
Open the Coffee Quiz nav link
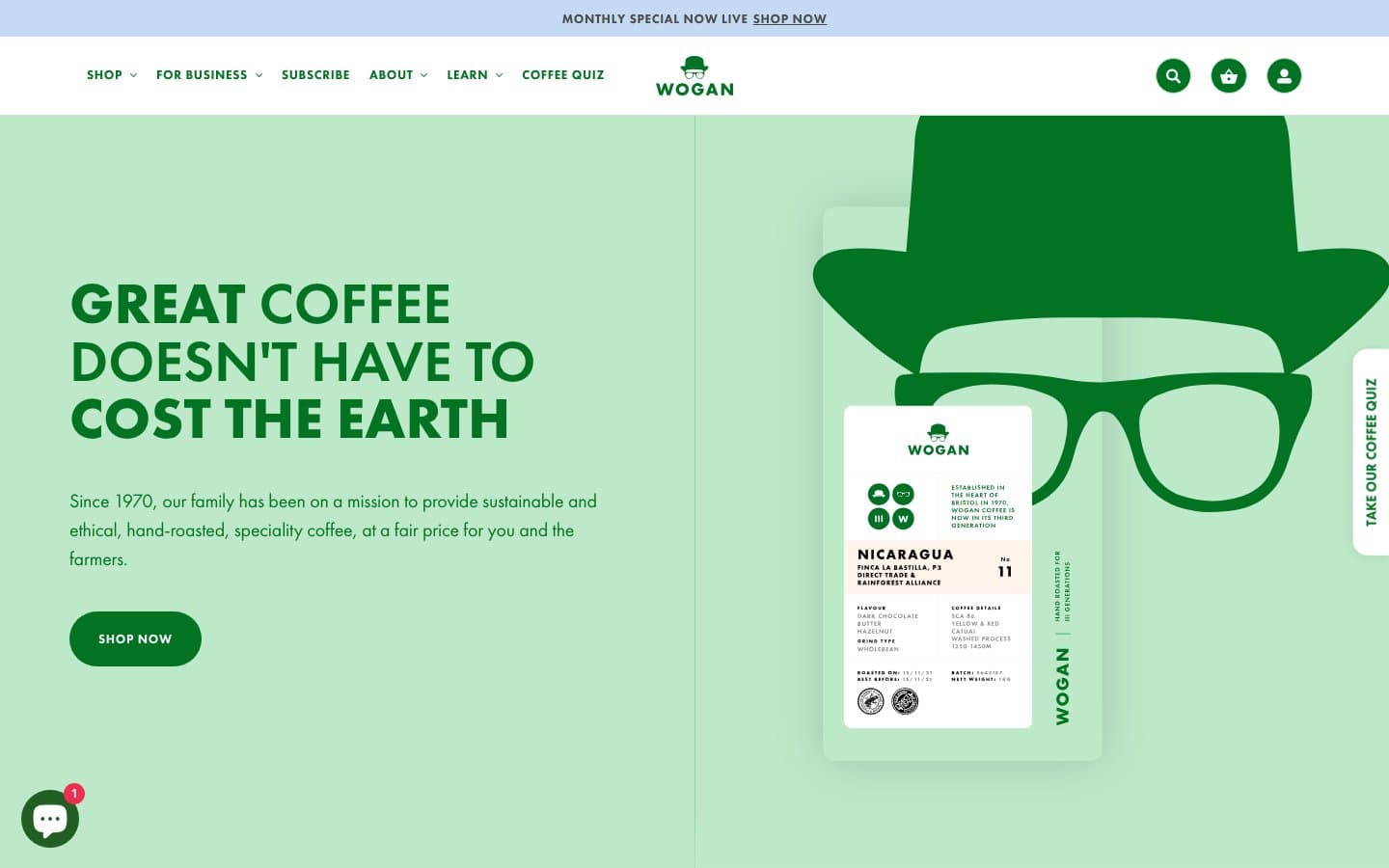click(x=563, y=75)
